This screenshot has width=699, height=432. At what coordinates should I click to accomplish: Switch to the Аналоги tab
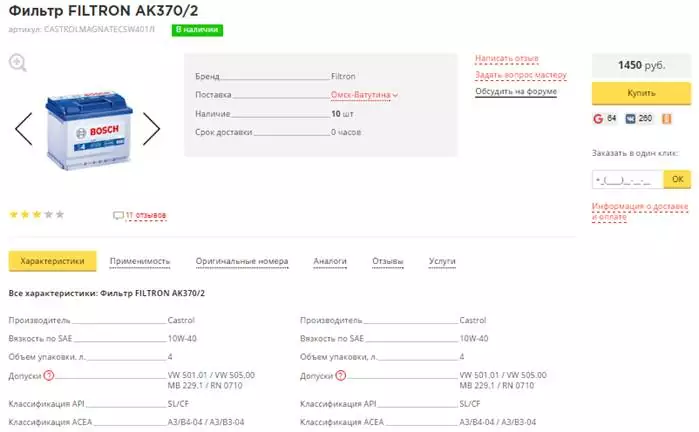pyautogui.click(x=330, y=261)
